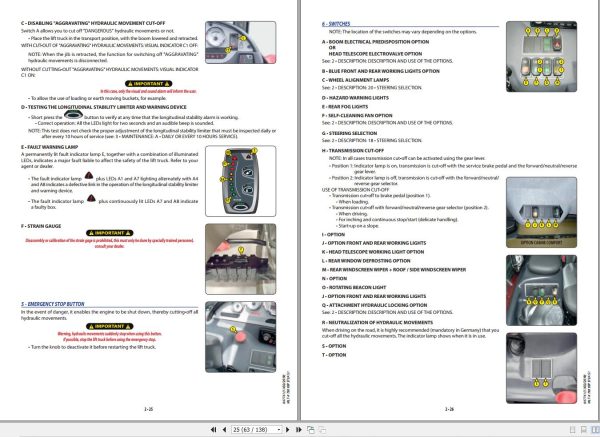Screen dimensions: 600x437
Task: Click the 'G - STEERING SELECTION' heading
Action: pos(349,133)
